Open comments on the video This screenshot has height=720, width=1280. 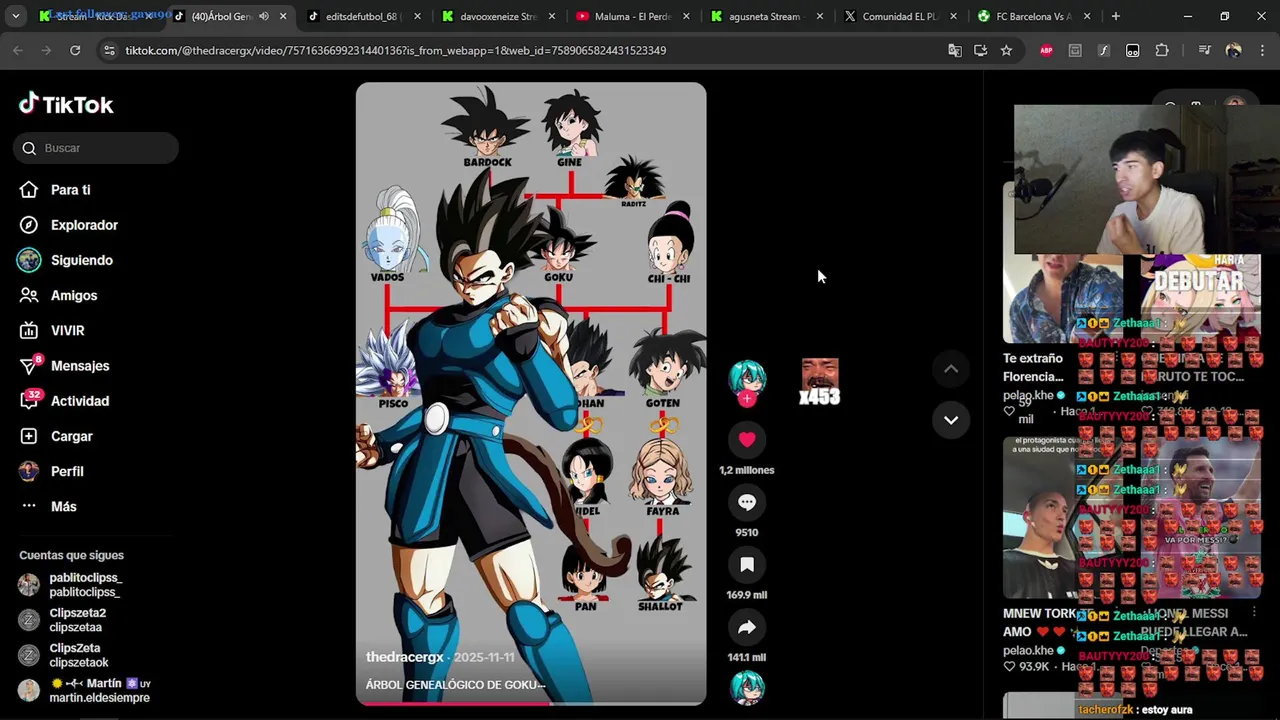pyautogui.click(x=747, y=502)
